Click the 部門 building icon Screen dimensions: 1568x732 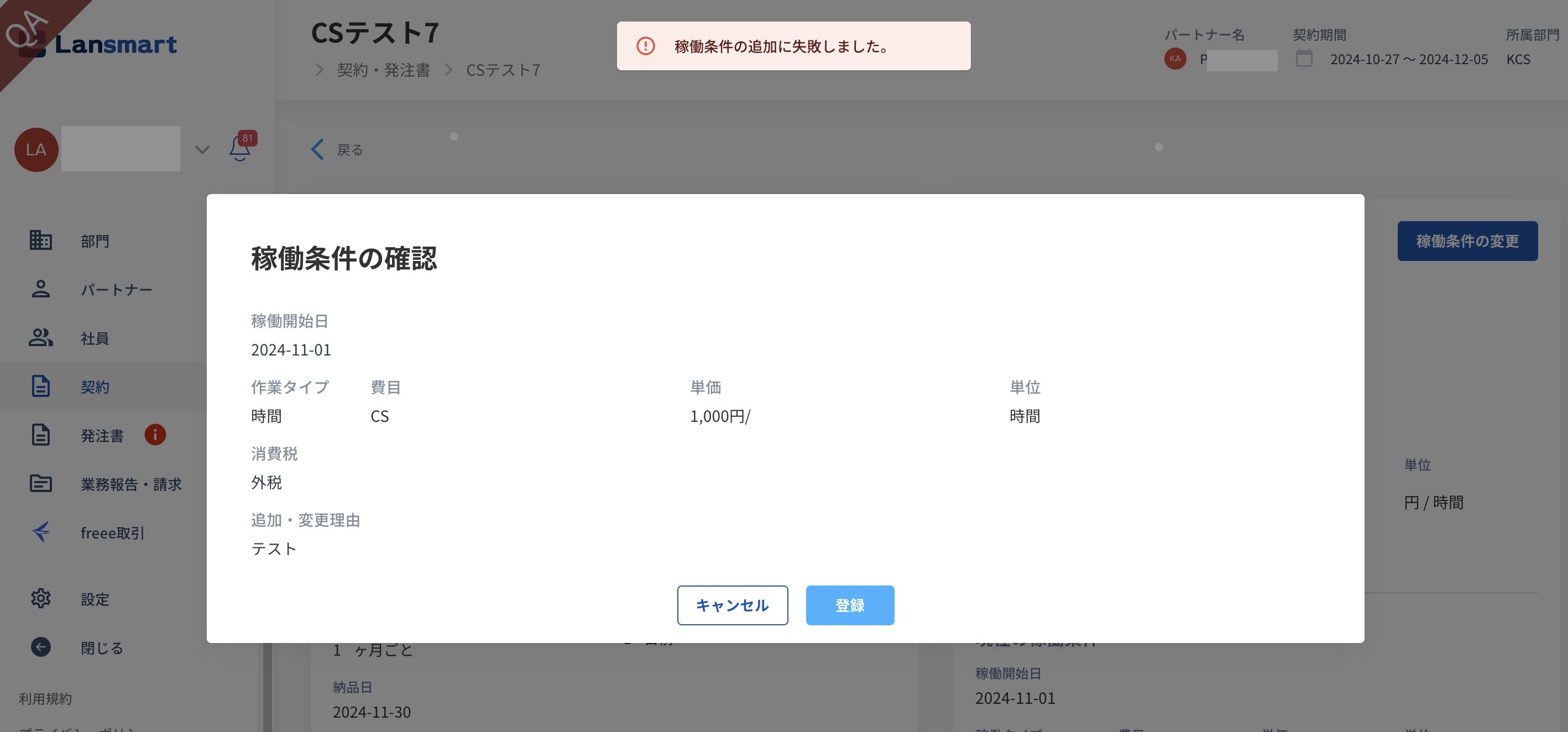tap(41, 240)
